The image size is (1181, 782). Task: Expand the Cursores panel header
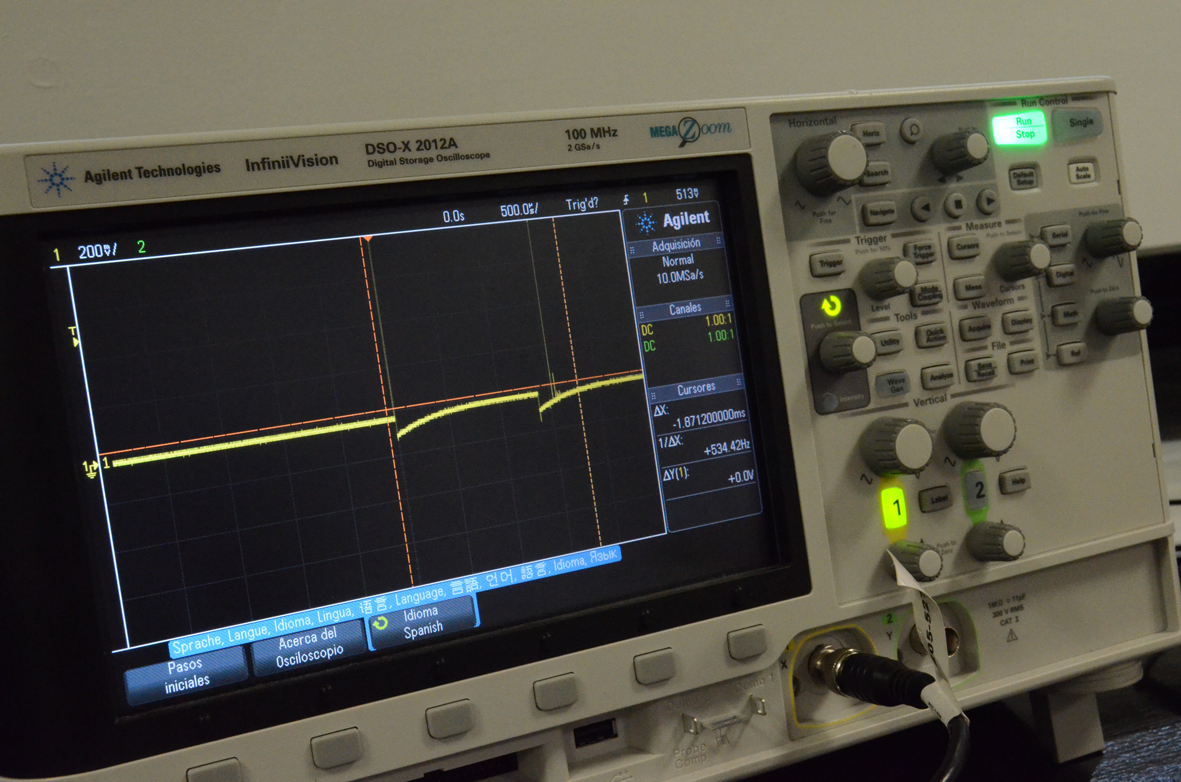(696, 389)
